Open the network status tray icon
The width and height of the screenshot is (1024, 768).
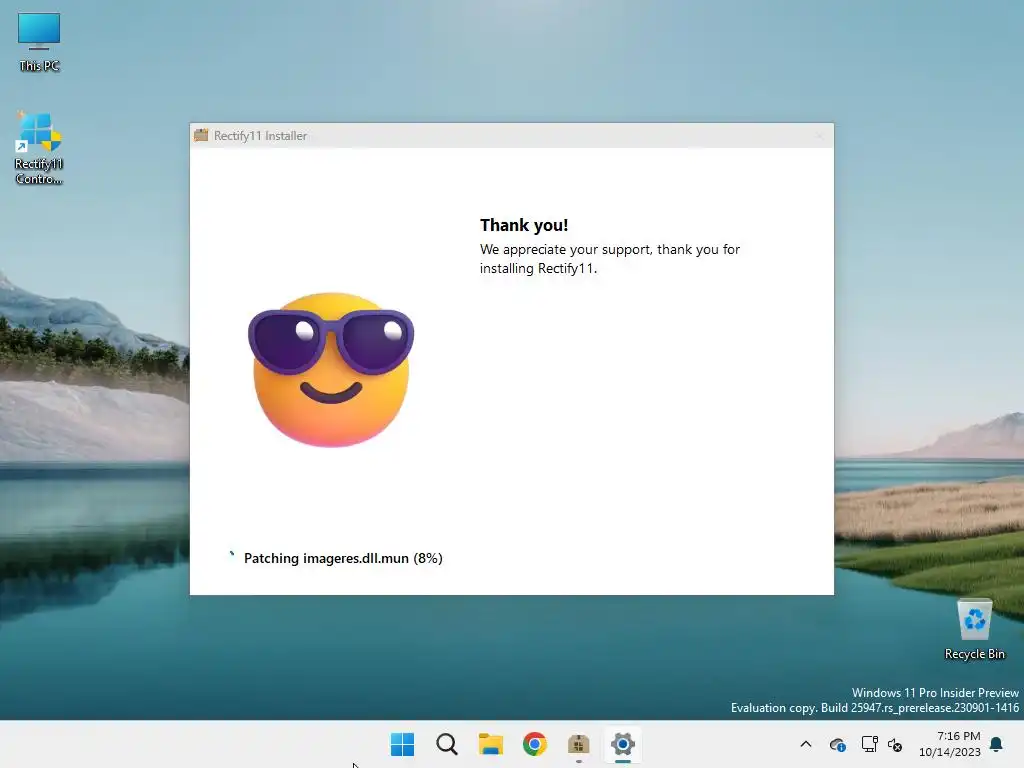[x=869, y=744]
